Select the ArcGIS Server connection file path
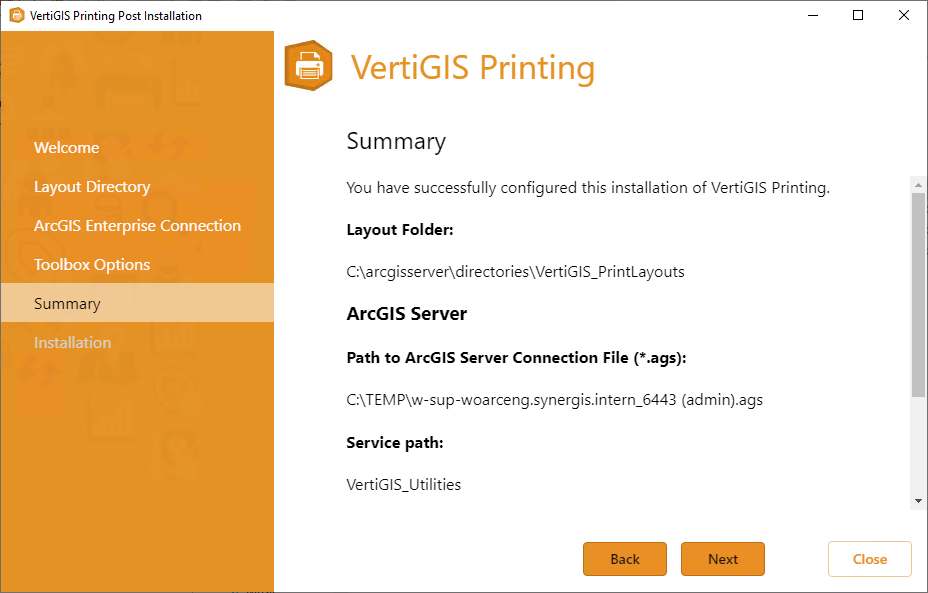 click(x=553, y=399)
